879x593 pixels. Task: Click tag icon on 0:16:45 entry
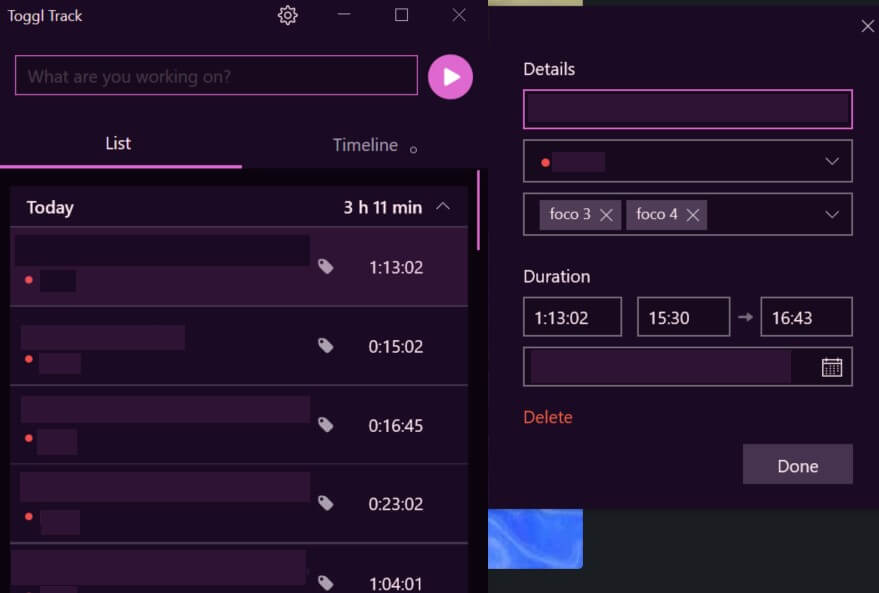point(326,425)
